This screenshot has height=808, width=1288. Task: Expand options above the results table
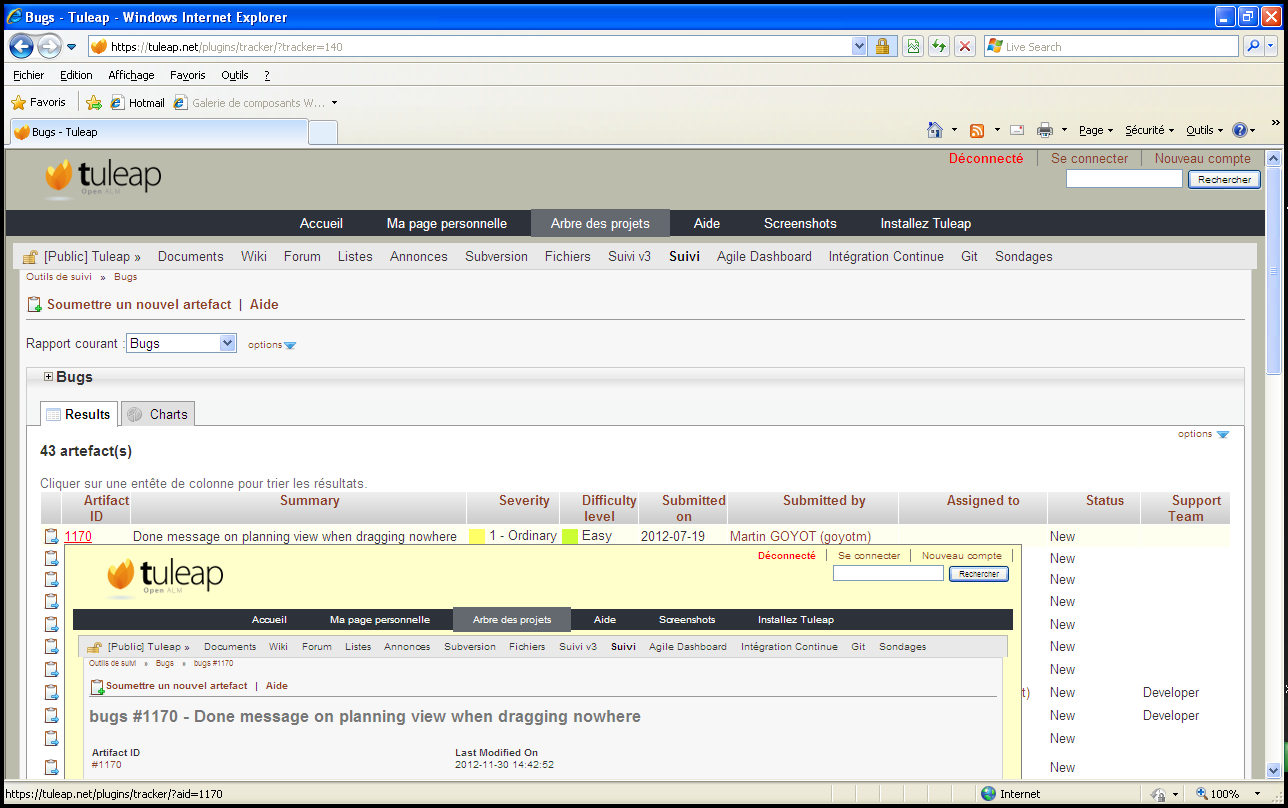click(1203, 434)
